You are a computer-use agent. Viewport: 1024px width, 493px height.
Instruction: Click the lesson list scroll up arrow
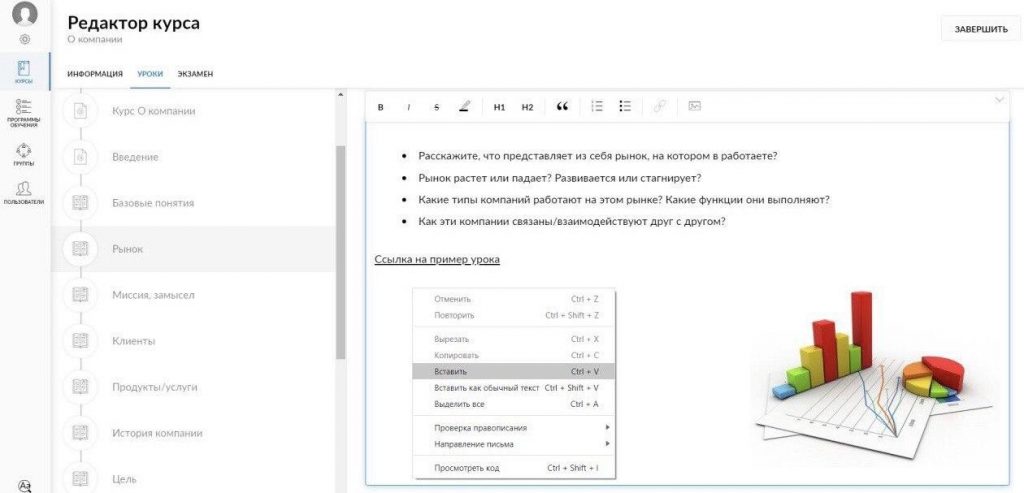[x=340, y=95]
